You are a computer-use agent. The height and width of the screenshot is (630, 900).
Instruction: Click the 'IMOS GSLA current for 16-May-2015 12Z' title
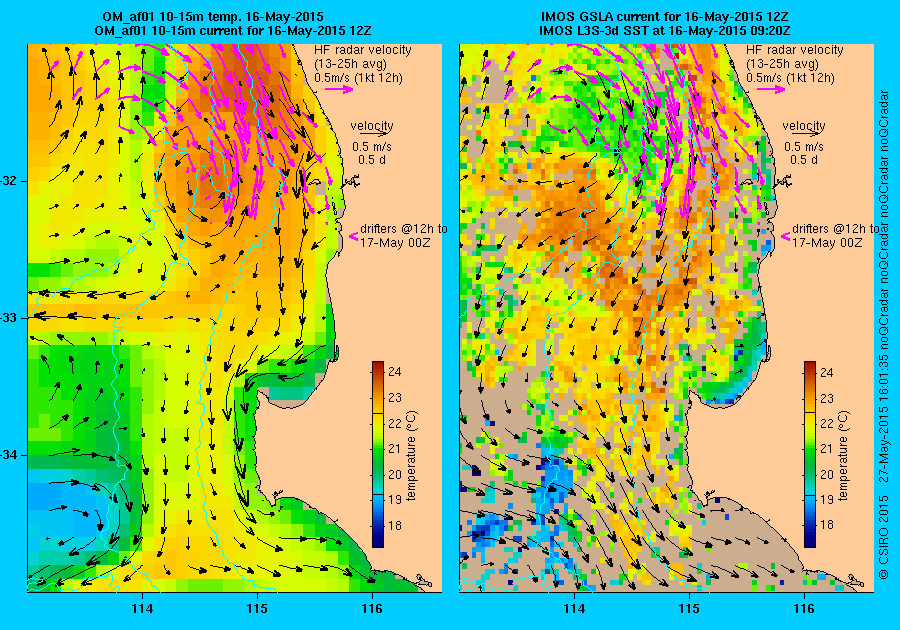click(x=665, y=17)
